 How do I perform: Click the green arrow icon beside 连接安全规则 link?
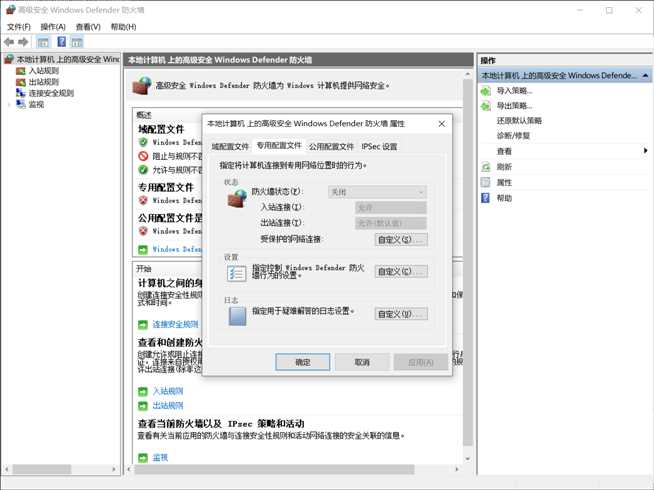[143, 324]
